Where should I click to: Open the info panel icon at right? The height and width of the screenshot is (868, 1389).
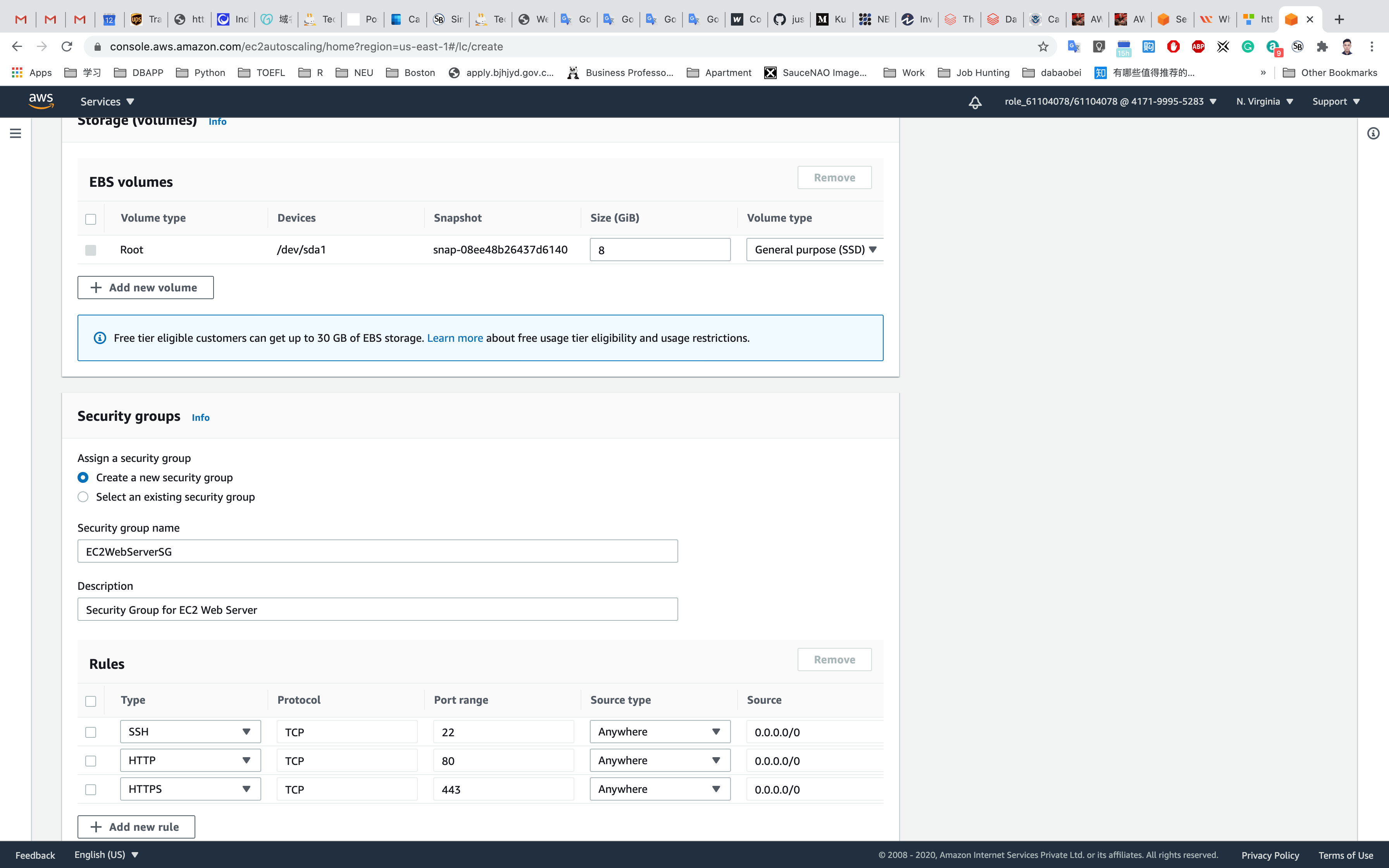(x=1373, y=133)
